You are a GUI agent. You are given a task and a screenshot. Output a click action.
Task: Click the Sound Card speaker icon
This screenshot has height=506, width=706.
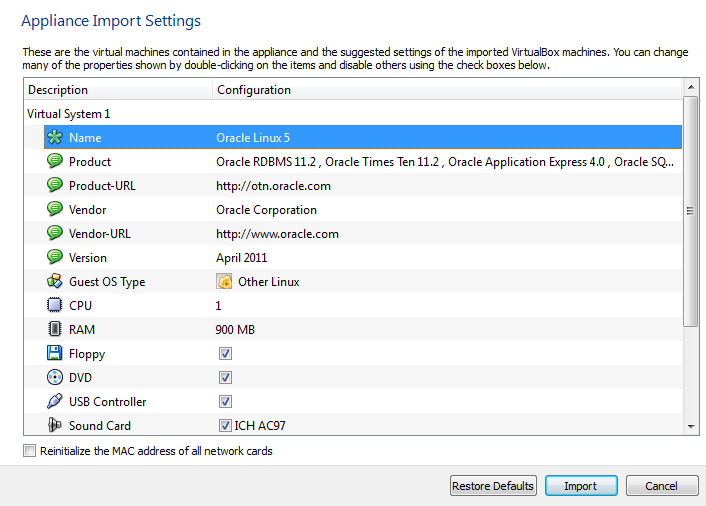tap(55, 426)
